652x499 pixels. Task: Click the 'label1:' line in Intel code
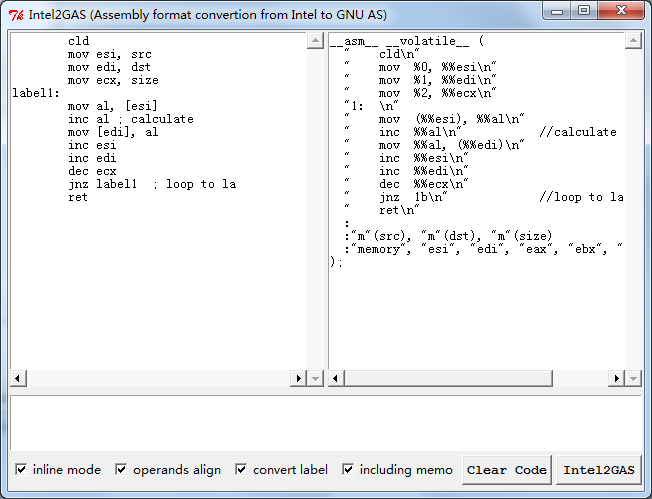(x=36, y=93)
